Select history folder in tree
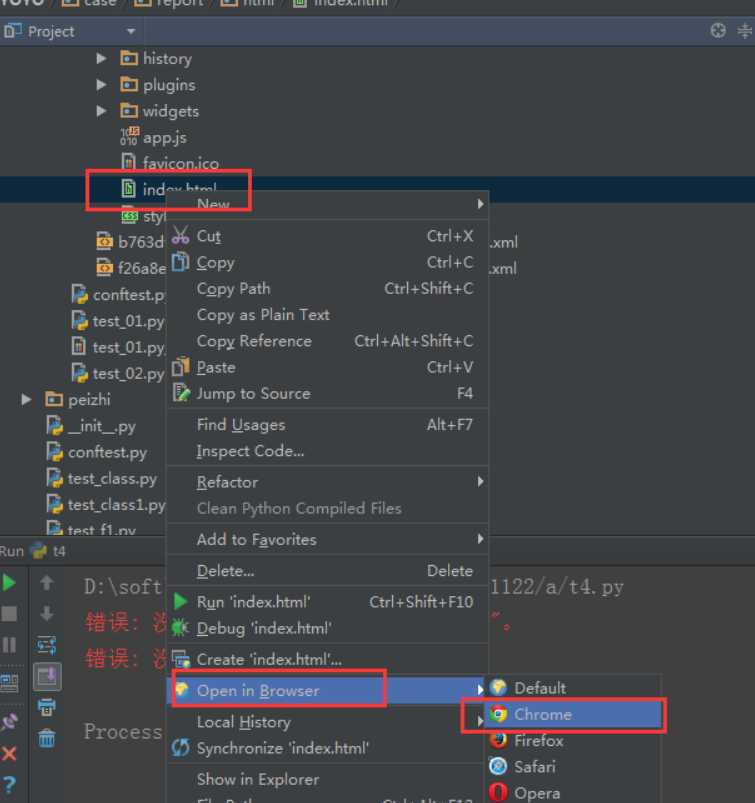Viewport: 755px width, 803px height. click(156, 58)
